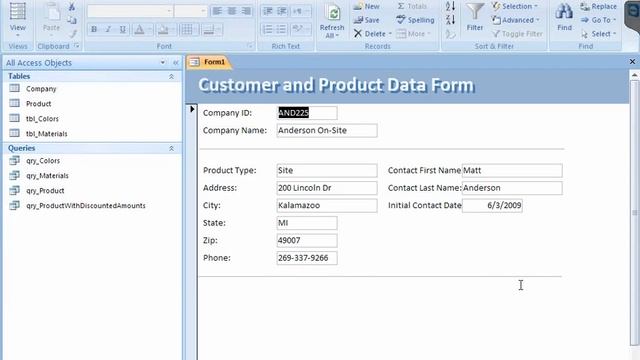This screenshot has width=640, height=360.
Task: Toggle Italic formatting
Action: 108,29
